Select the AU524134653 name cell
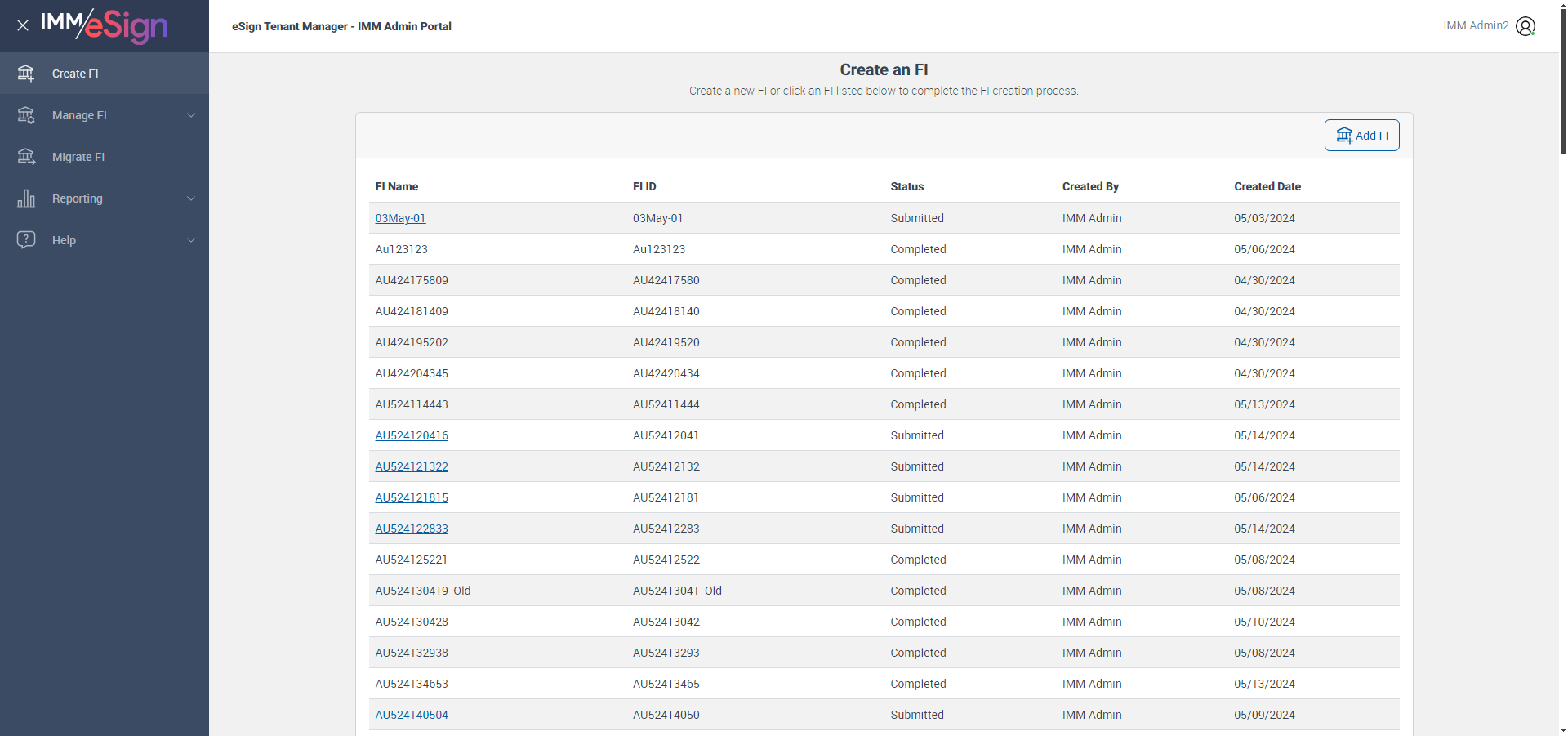Screen dimensions: 1568x736 [412, 684]
